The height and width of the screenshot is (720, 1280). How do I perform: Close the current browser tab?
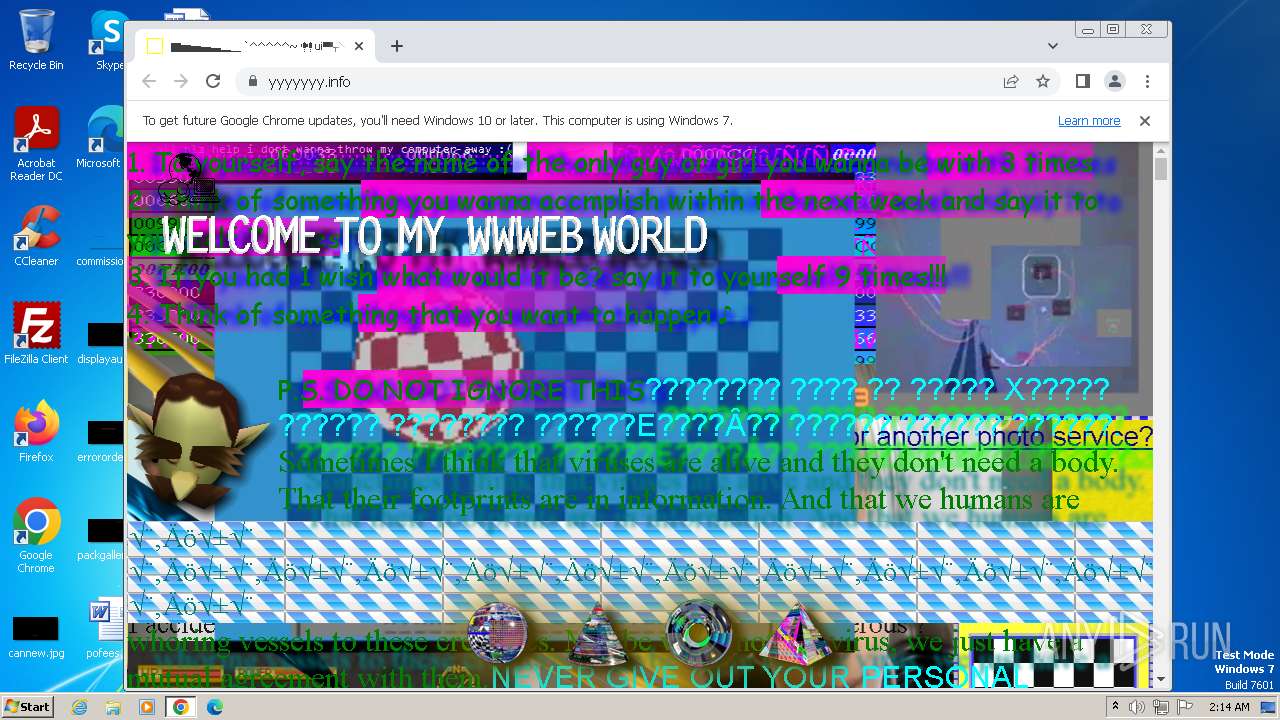tap(359, 46)
